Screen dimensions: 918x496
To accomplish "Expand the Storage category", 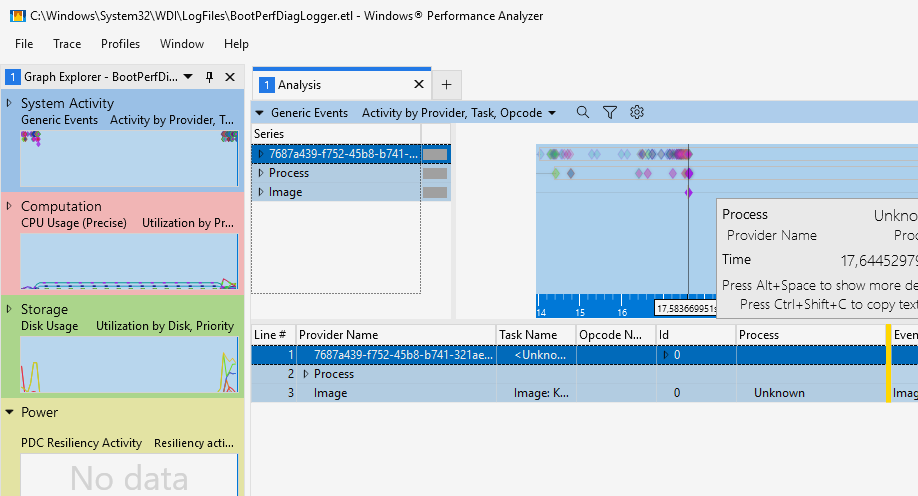I will 9,309.
